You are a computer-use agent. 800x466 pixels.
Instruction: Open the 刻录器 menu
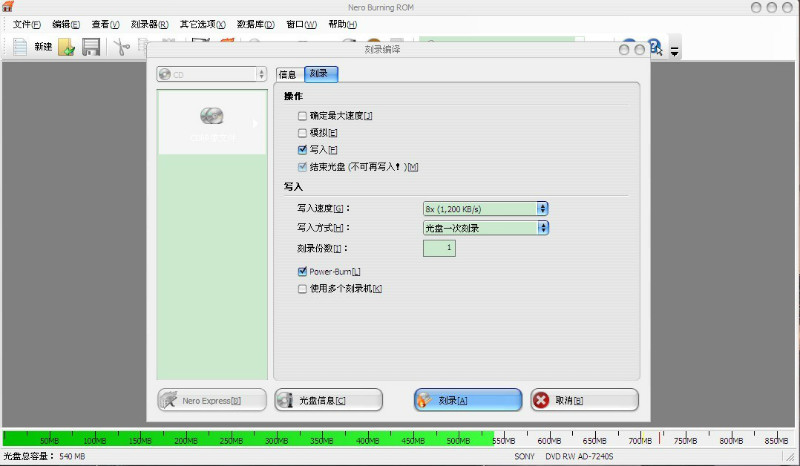(x=149, y=24)
